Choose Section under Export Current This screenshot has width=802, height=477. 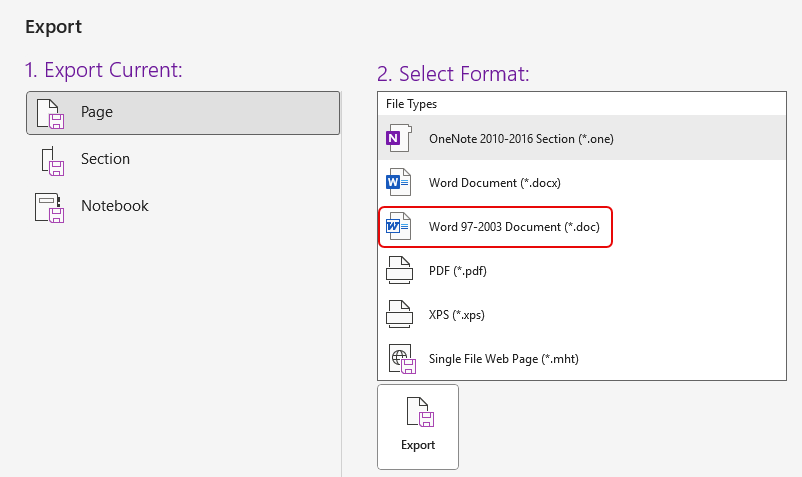coord(105,159)
